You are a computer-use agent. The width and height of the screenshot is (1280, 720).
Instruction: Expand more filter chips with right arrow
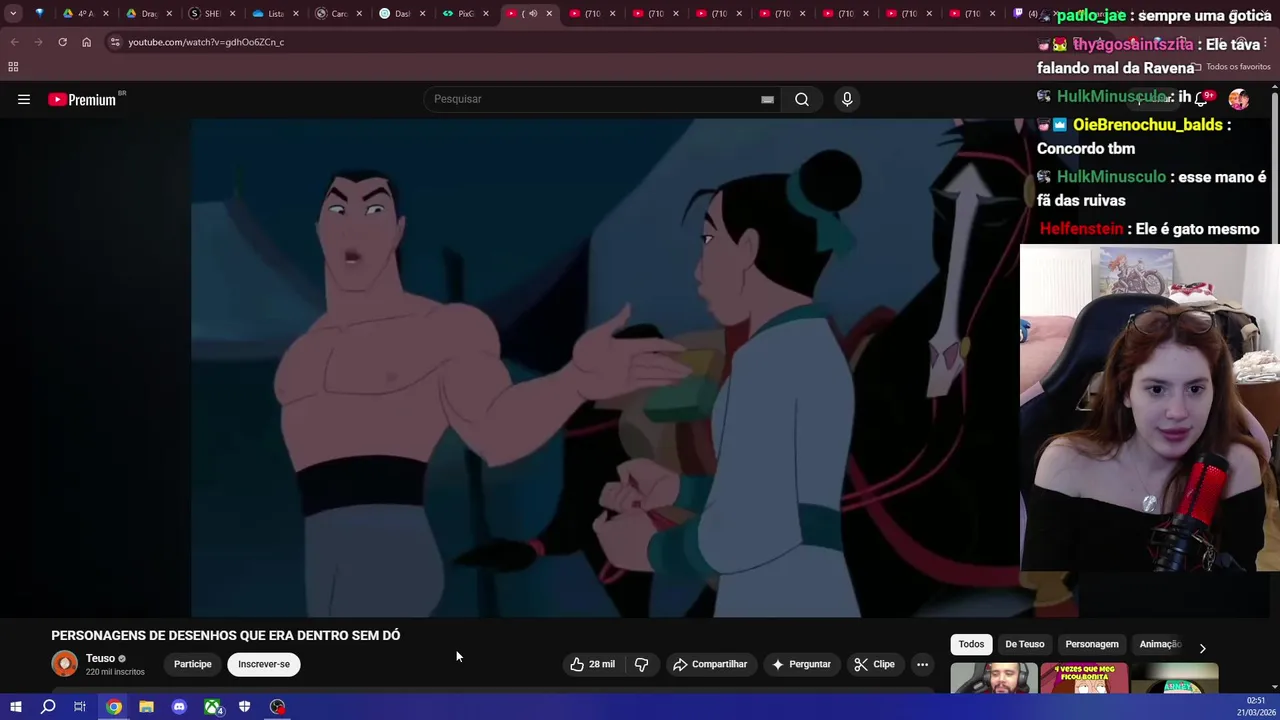click(x=1202, y=648)
